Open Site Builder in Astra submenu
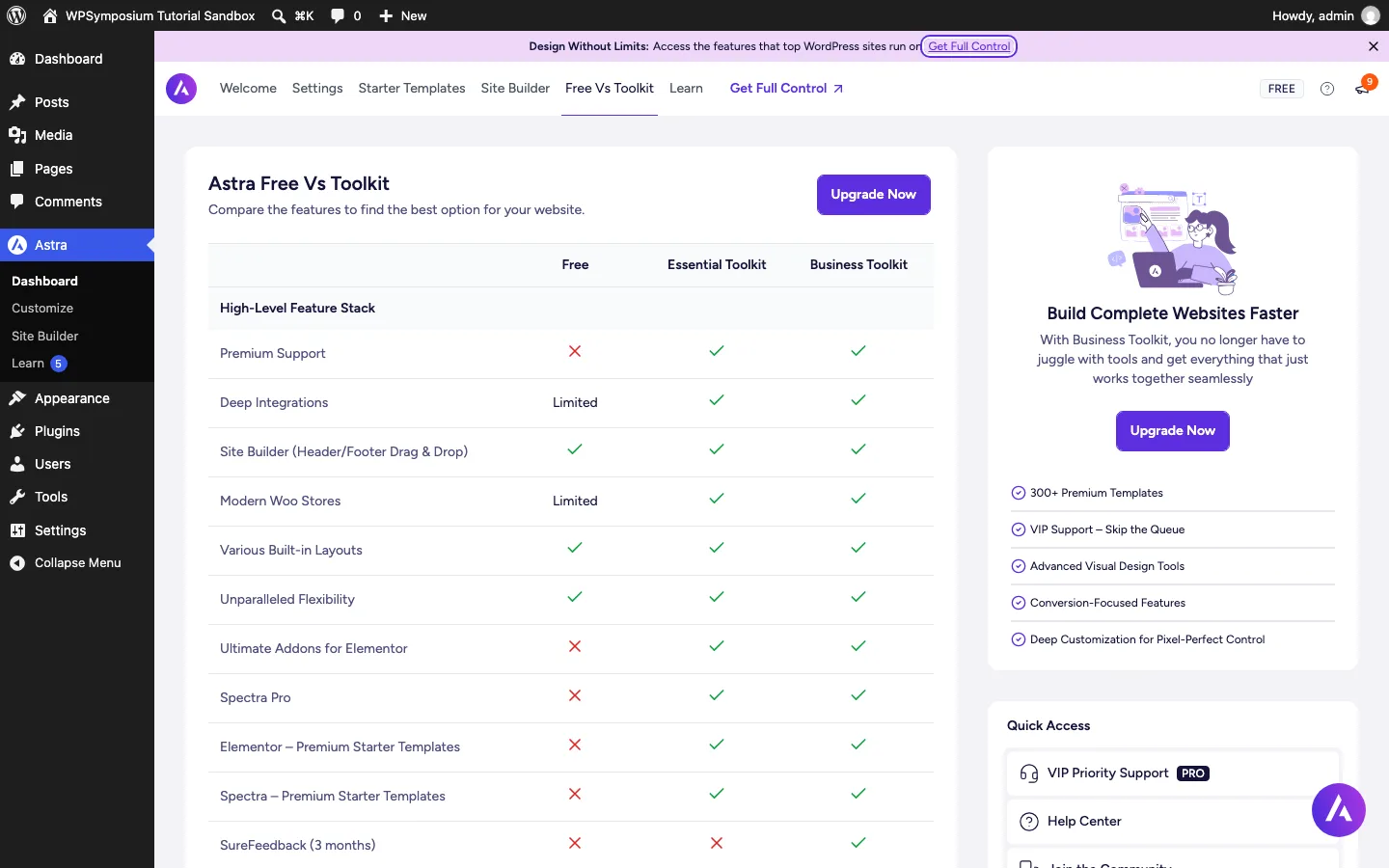 [x=45, y=336]
